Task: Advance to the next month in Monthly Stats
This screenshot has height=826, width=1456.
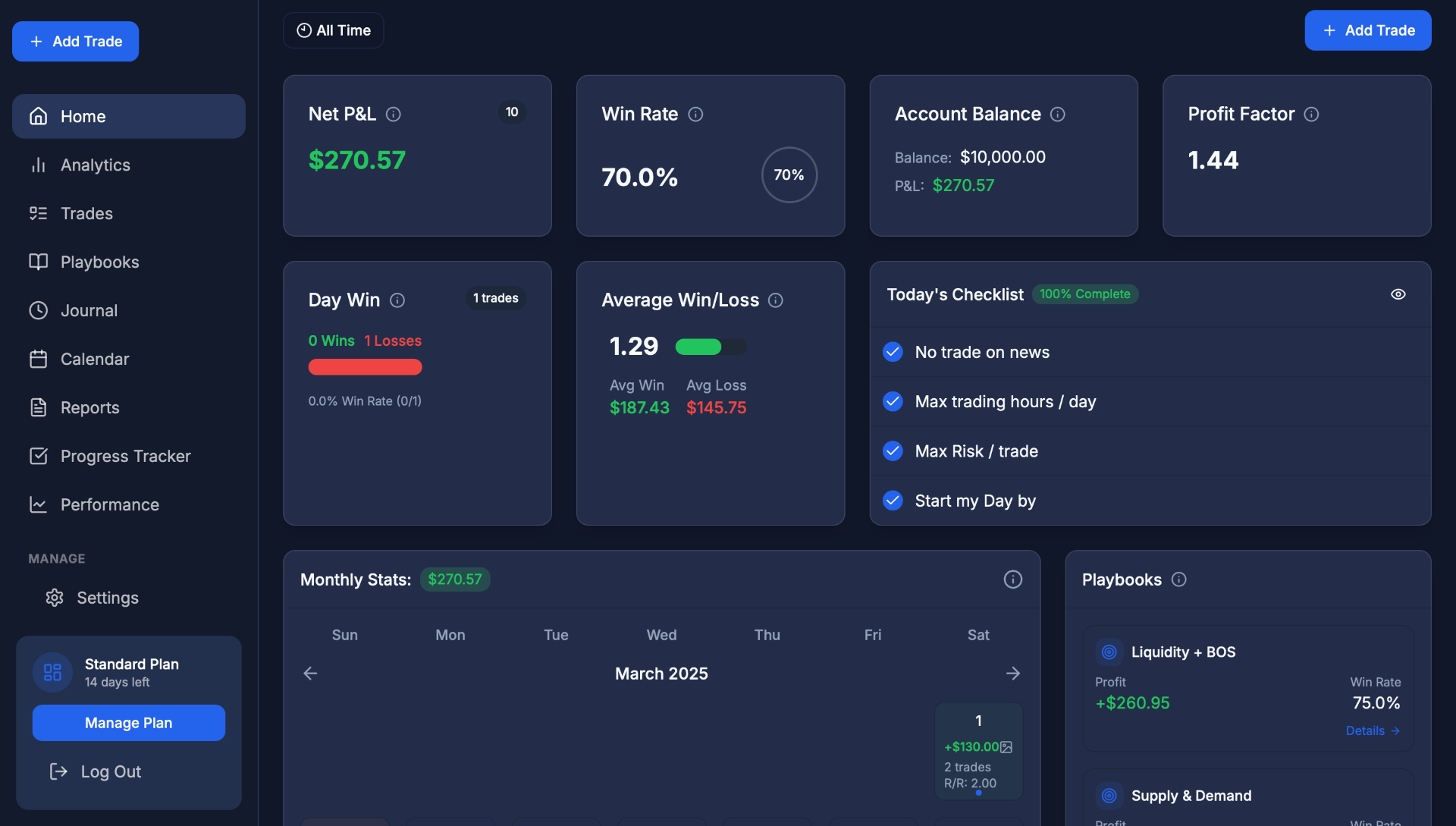Action: pyautogui.click(x=1014, y=673)
